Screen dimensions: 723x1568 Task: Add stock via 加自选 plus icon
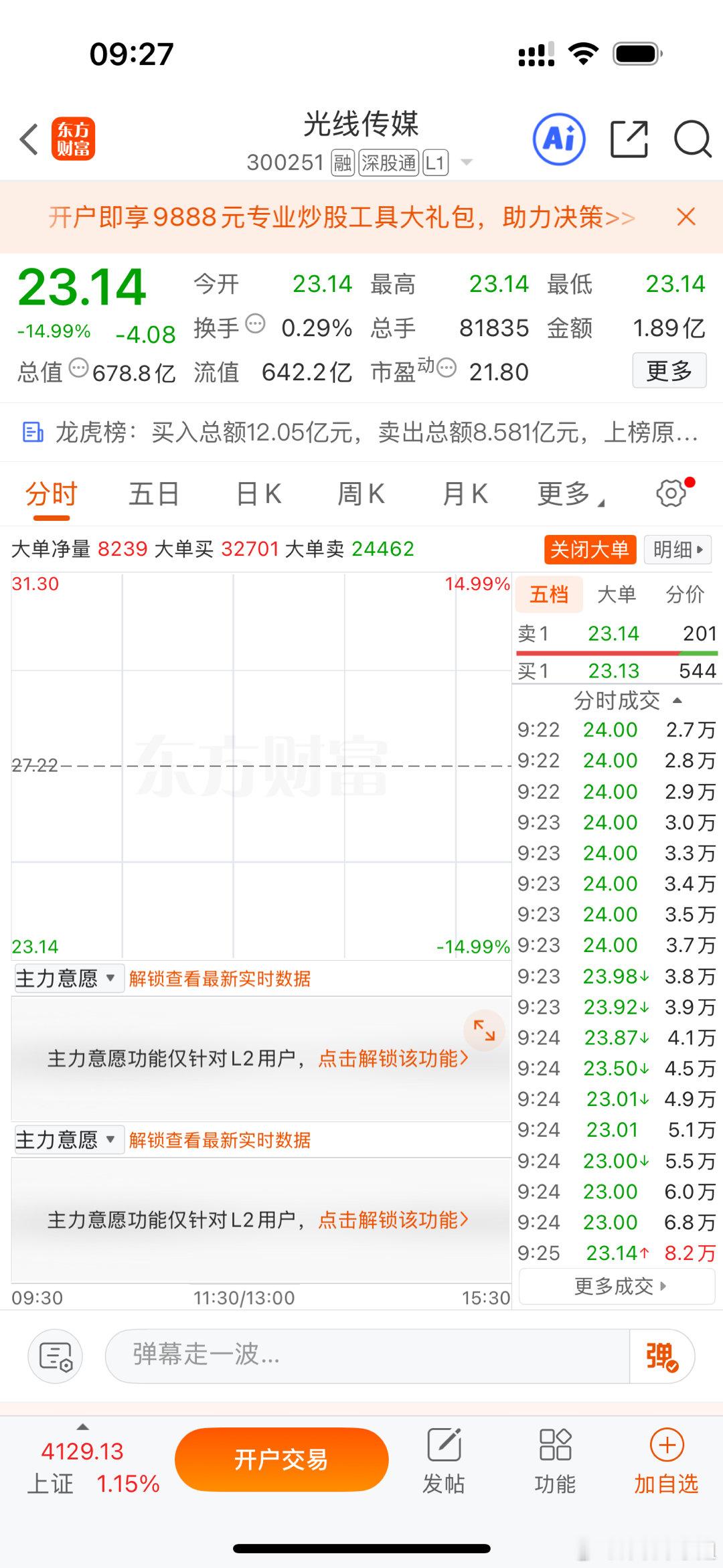tap(667, 1445)
